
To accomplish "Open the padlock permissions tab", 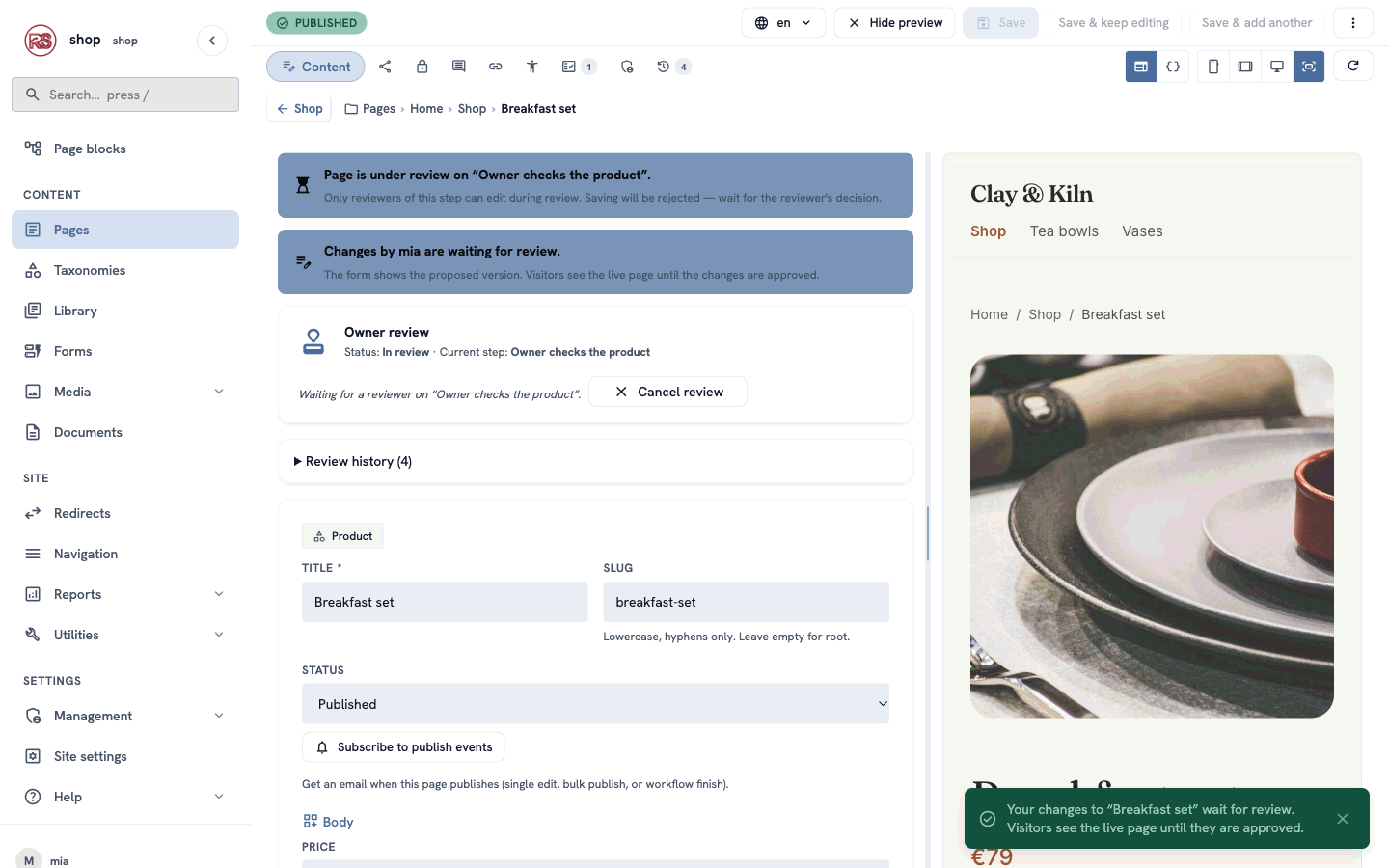I will coord(422,67).
